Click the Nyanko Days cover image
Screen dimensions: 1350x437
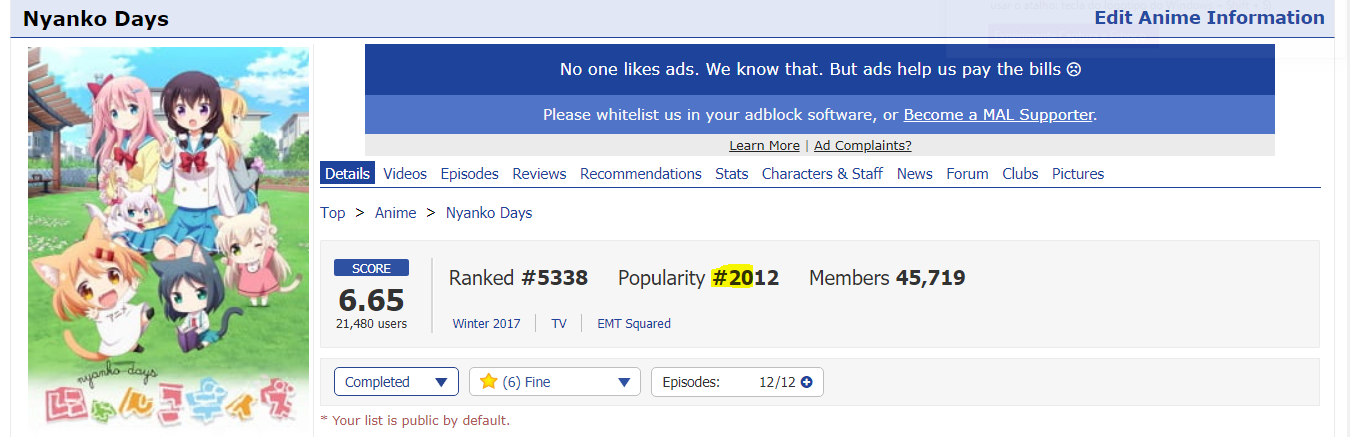(x=169, y=240)
